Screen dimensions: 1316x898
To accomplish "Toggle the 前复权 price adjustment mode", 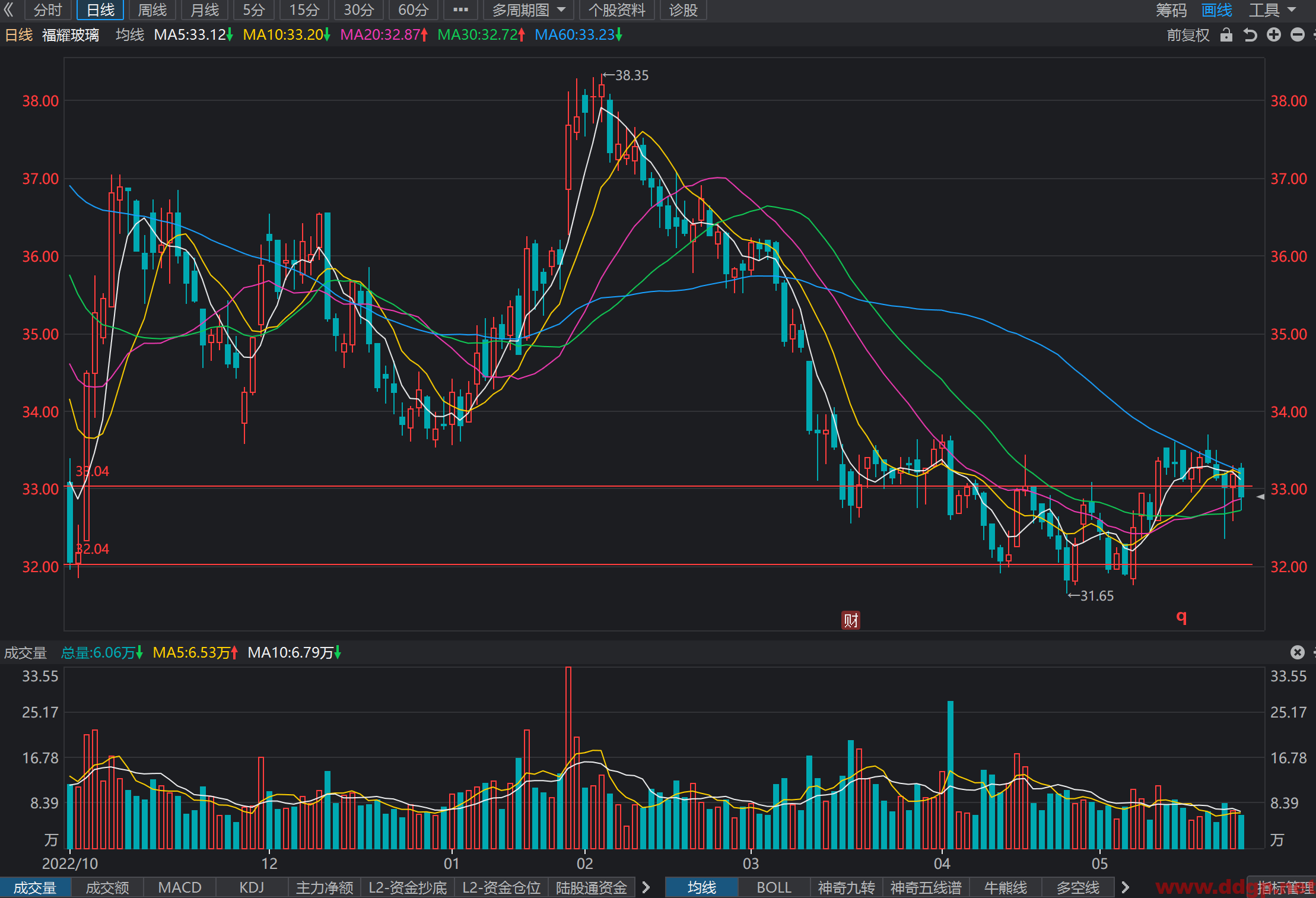I will tap(1188, 35).
